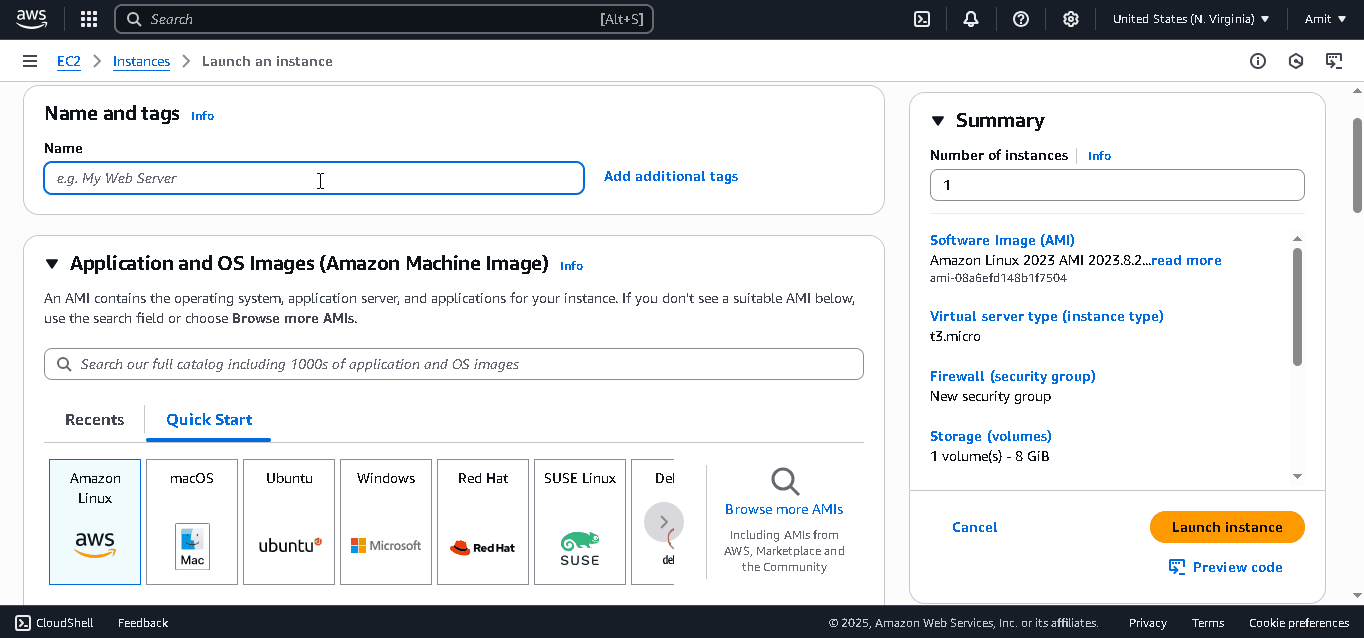The height and width of the screenshot is (638, 1364).
Task: Toggle the side navigation hamburger menu
Action: pyautogui.click(x=30, y=61)
